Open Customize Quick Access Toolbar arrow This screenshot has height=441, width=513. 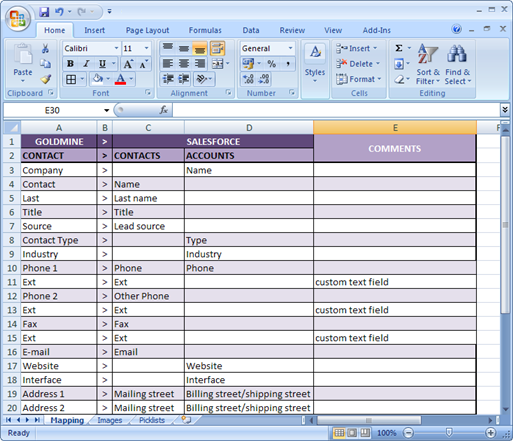tap(109, 12)
